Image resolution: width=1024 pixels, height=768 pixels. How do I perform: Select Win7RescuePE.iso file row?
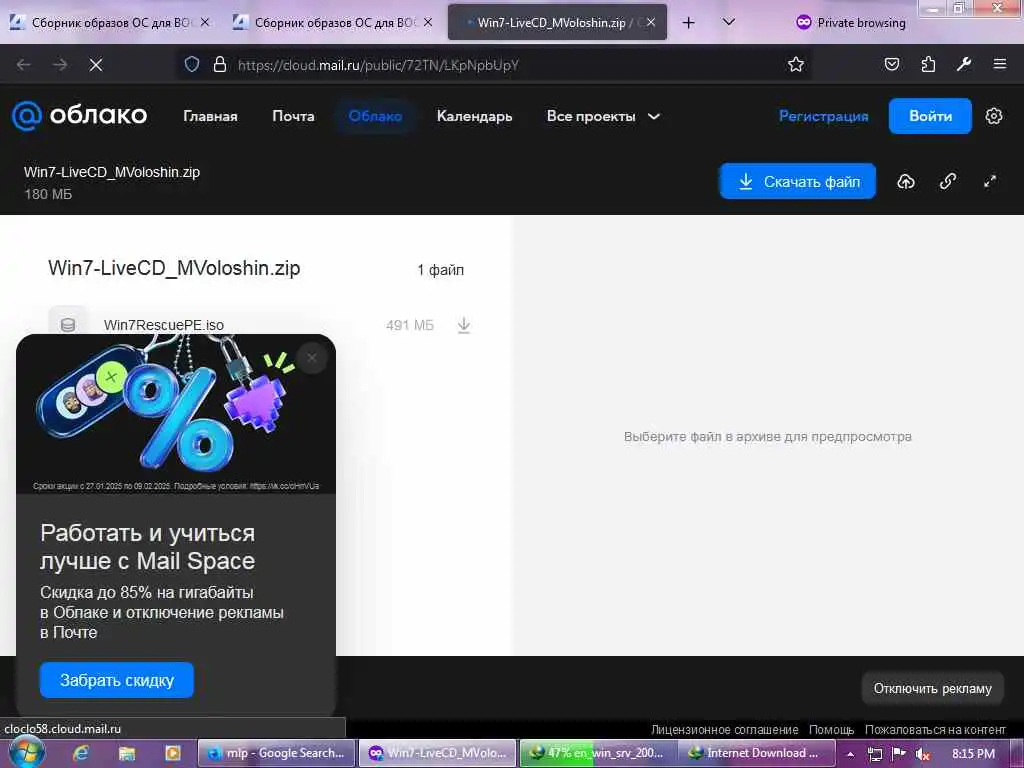(260, 325)
